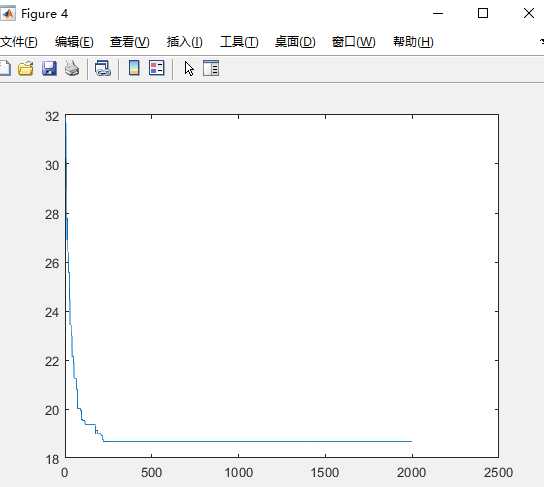Click the y-axis tick label 30
The height and width of the screenshot is (487, 544).
point(52,165)
